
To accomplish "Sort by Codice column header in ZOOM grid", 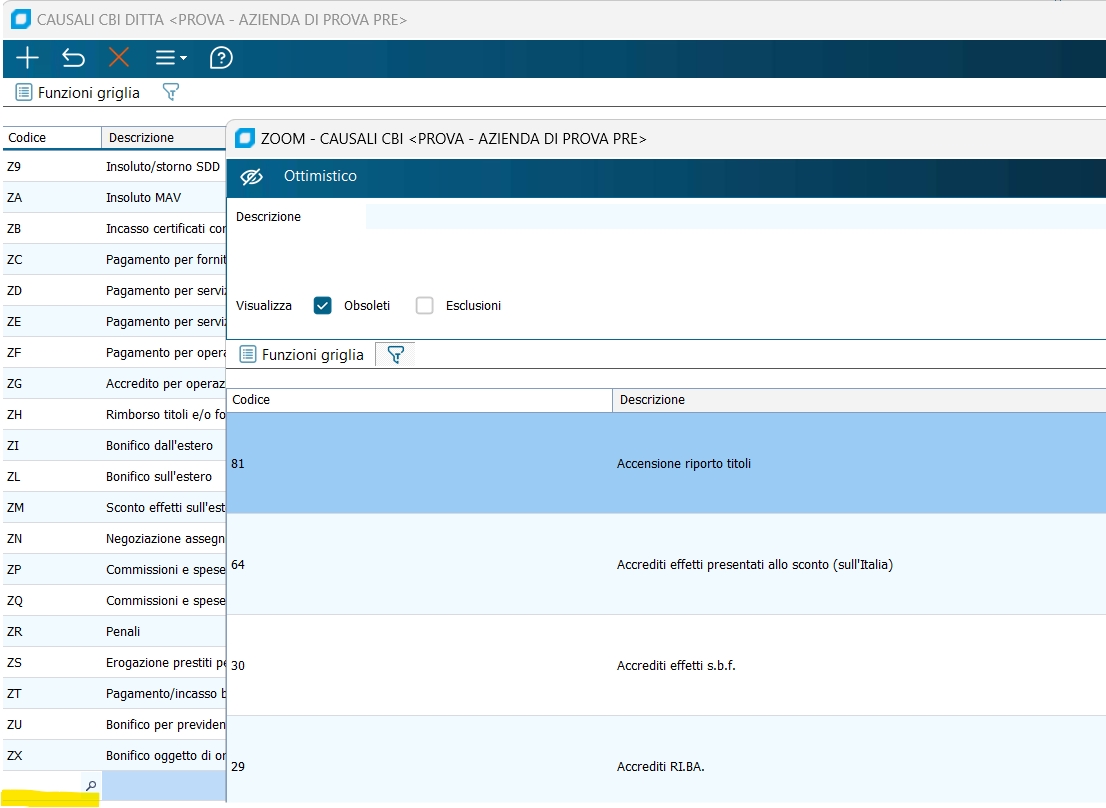I will coord(418,400).
